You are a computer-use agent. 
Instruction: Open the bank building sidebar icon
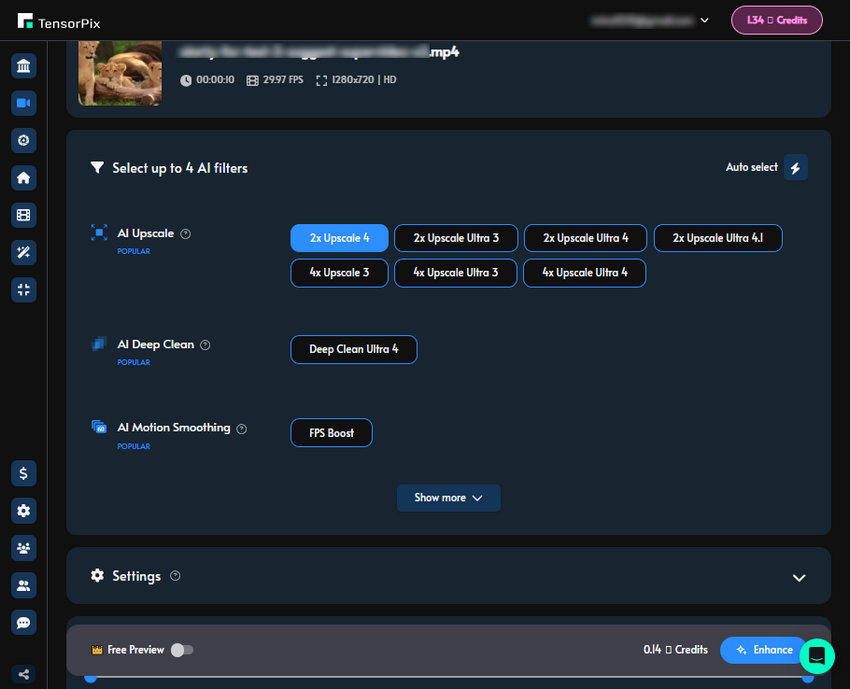pyautogui.click(x=23, y=66)
